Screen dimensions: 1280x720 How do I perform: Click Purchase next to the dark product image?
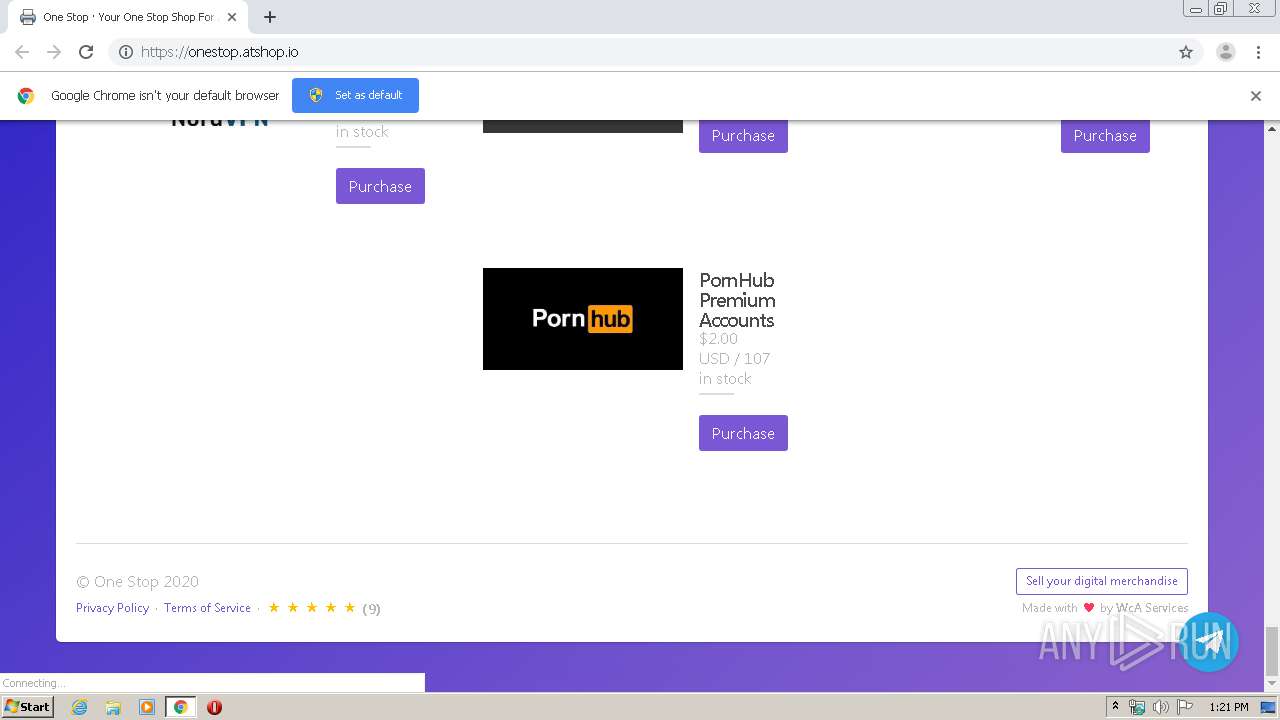pyautogui.click(x=743, y=136)
